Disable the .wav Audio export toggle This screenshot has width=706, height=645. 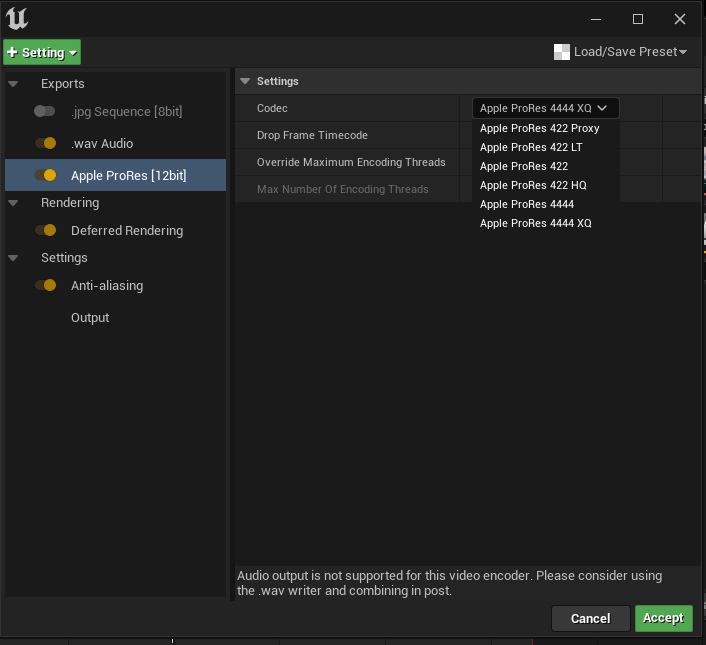pyautogui.click(x=45, y=143)
